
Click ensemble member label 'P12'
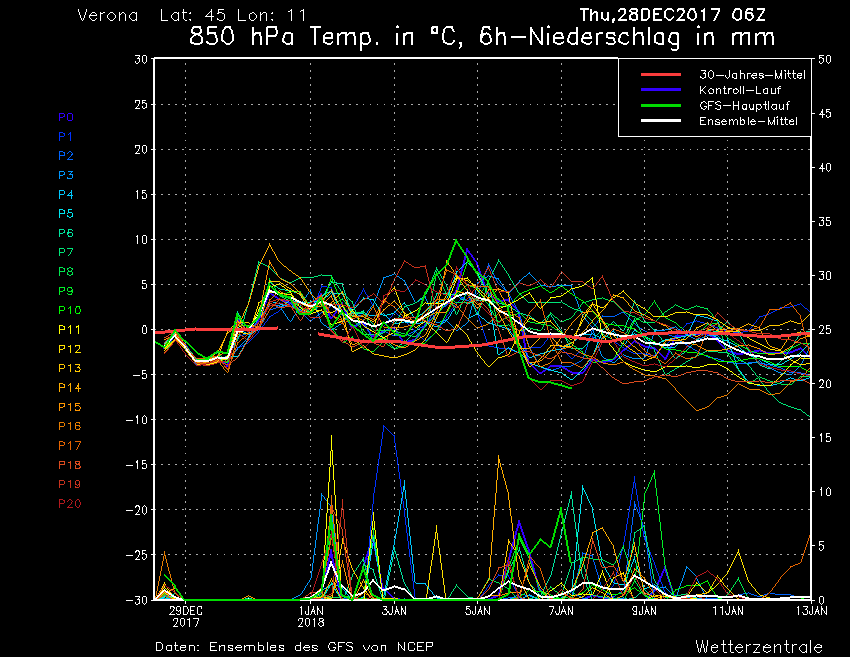[70, 349]
